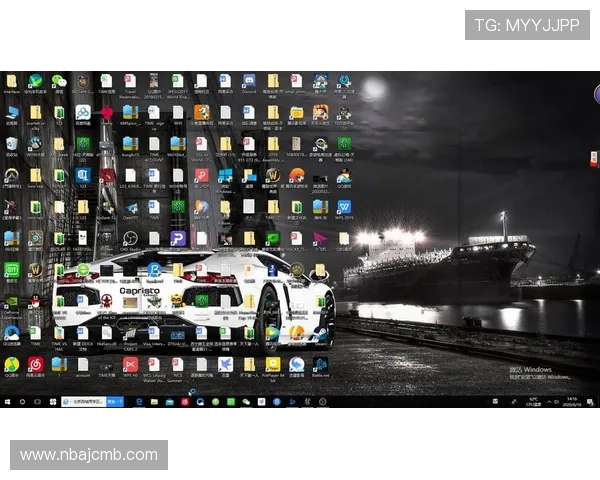The image size is (600, 480).
Task: Launch iQIYI green desktop icon
Action: coord(11,270)
